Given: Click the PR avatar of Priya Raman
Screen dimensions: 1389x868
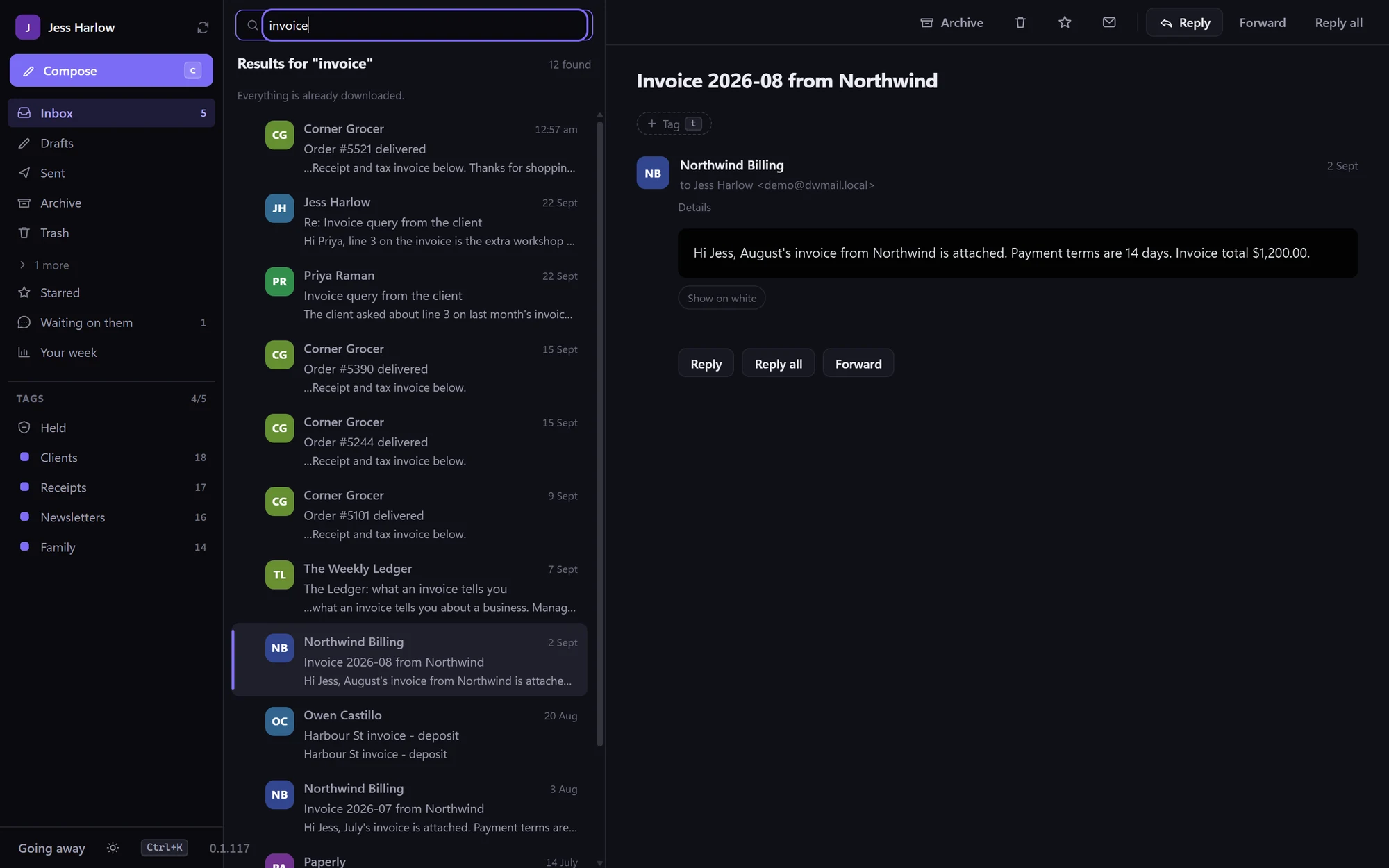Looking at the screenshot, I should (279, 281).
